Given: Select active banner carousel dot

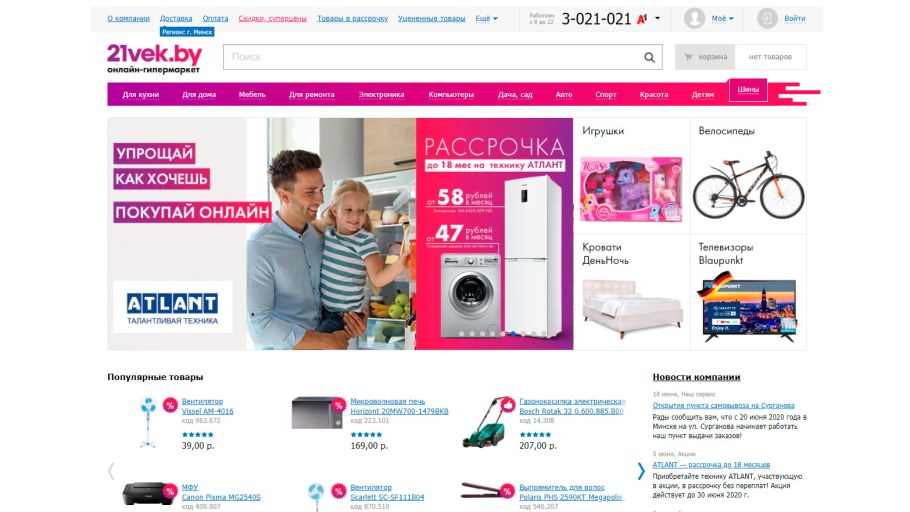Looking at the screenshot, I should (x=514, y=334).
